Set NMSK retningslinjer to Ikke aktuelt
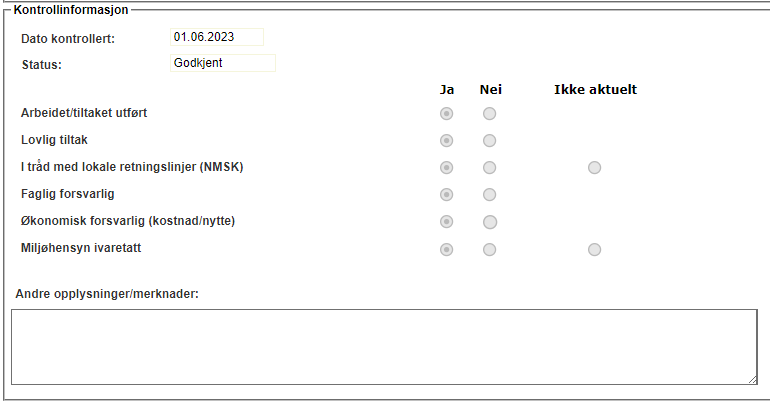The width and height of the screenshot is (770, 403). click(x=594, y=167)
